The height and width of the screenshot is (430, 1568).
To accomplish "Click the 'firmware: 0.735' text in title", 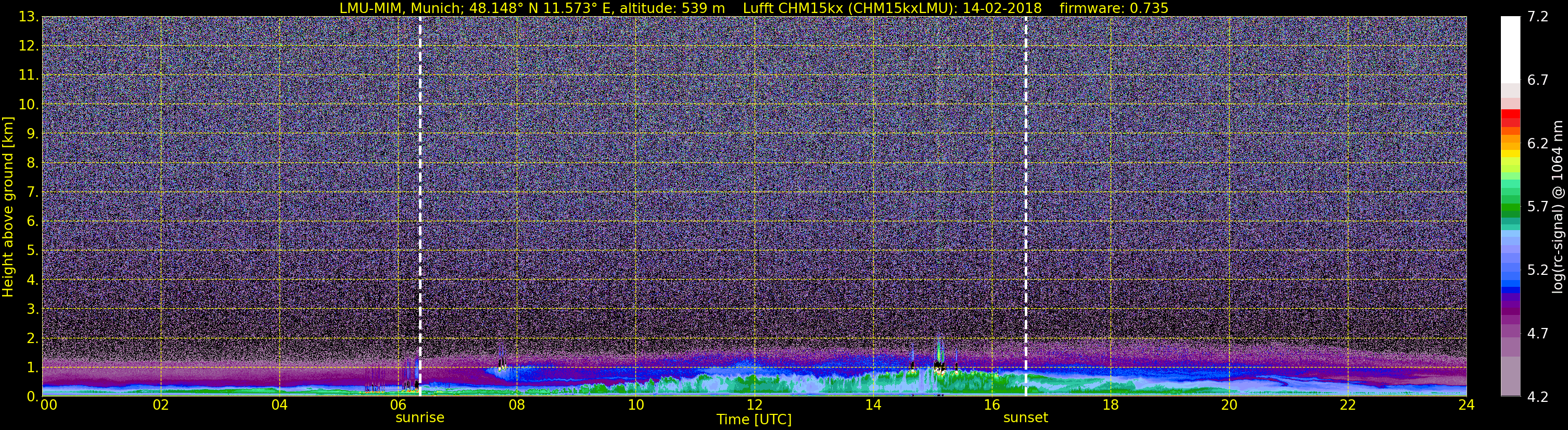I will coord(1113,8).
